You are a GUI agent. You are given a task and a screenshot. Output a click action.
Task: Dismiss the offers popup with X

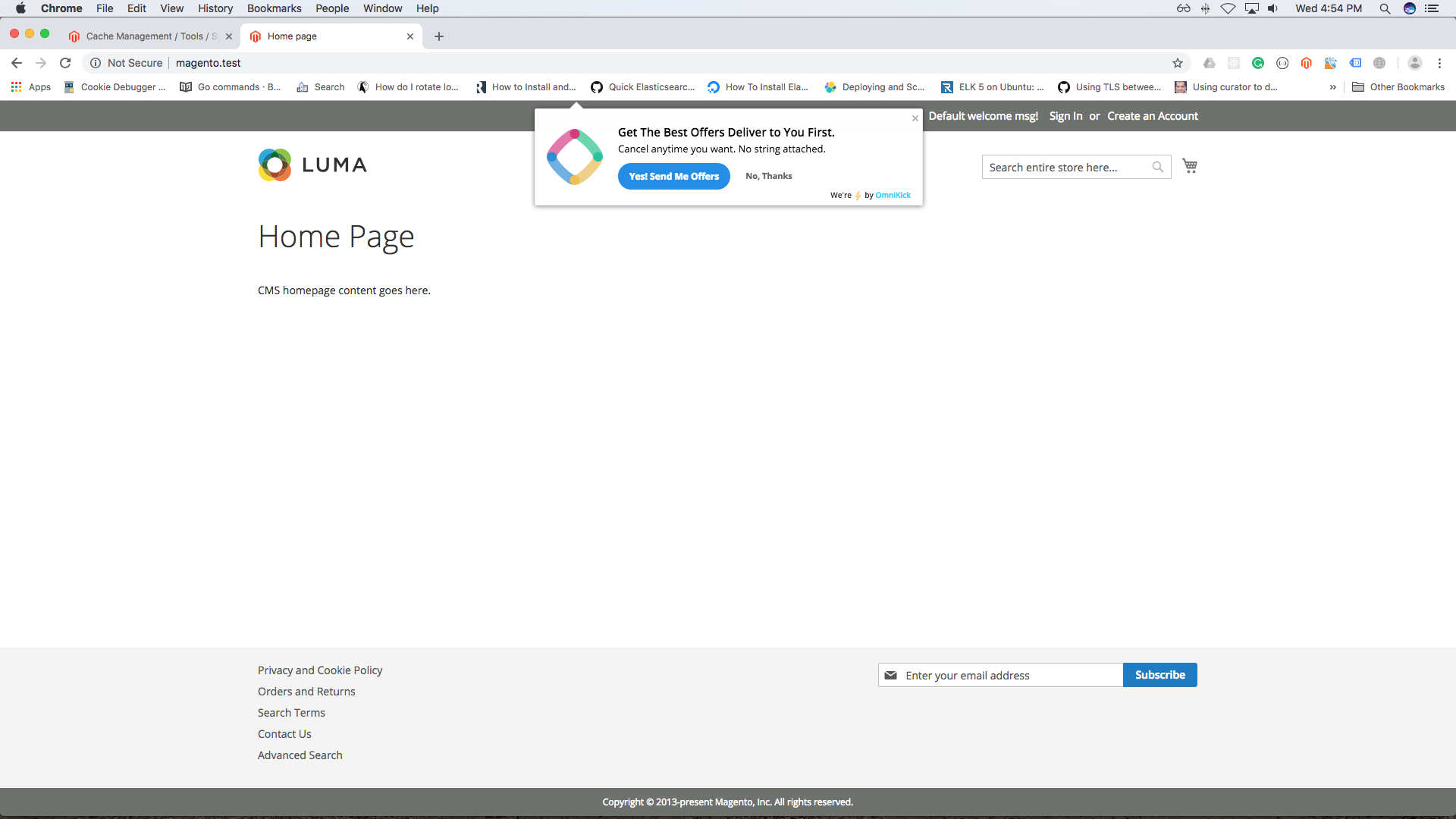(915, 118)
